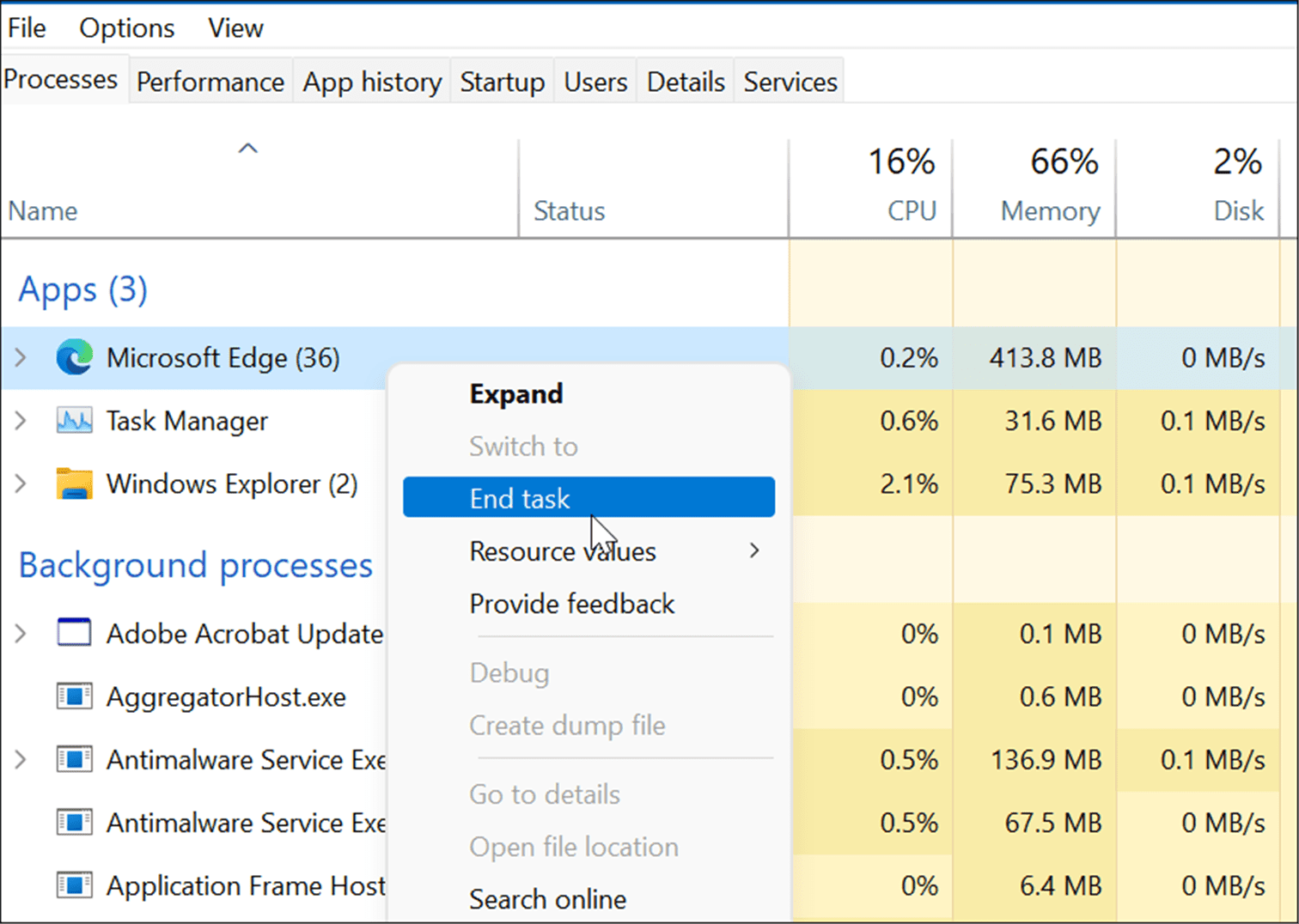Click Provide feedback in the context menu
This screenshot has width=1299, height=924.
[x=572, y=604]
